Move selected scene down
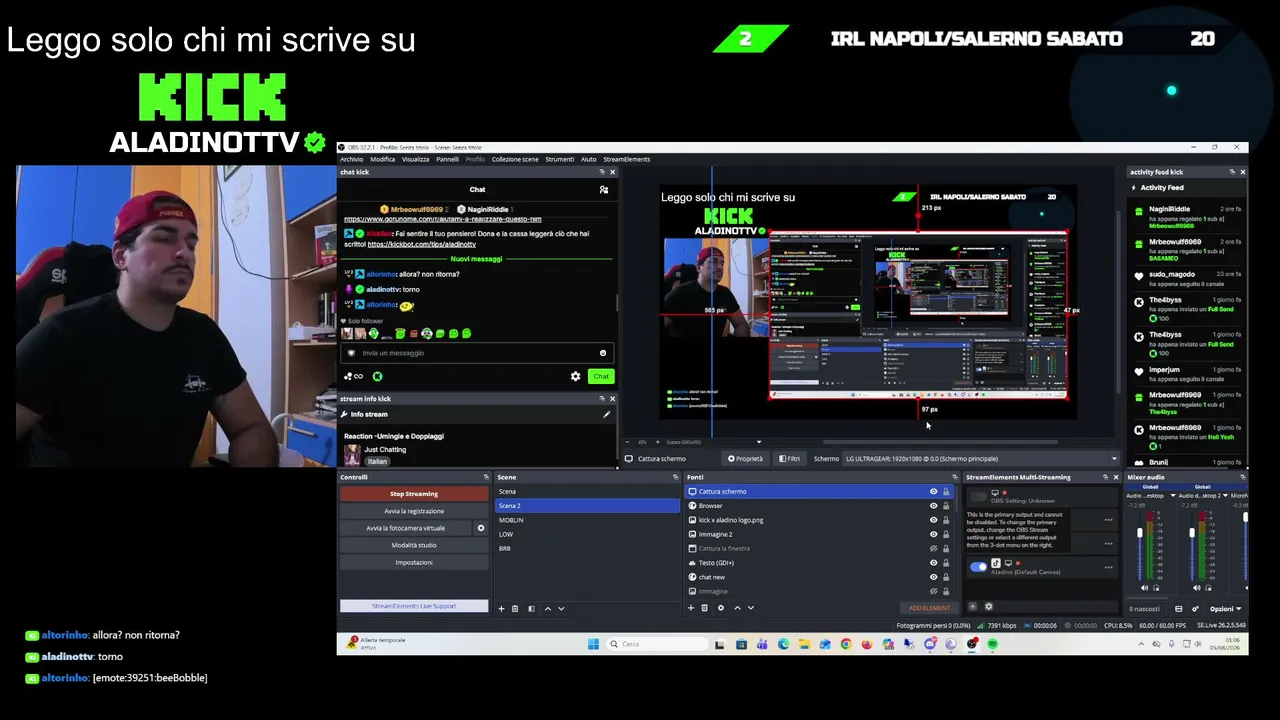 pyautogui.click(x=561, y=608)
